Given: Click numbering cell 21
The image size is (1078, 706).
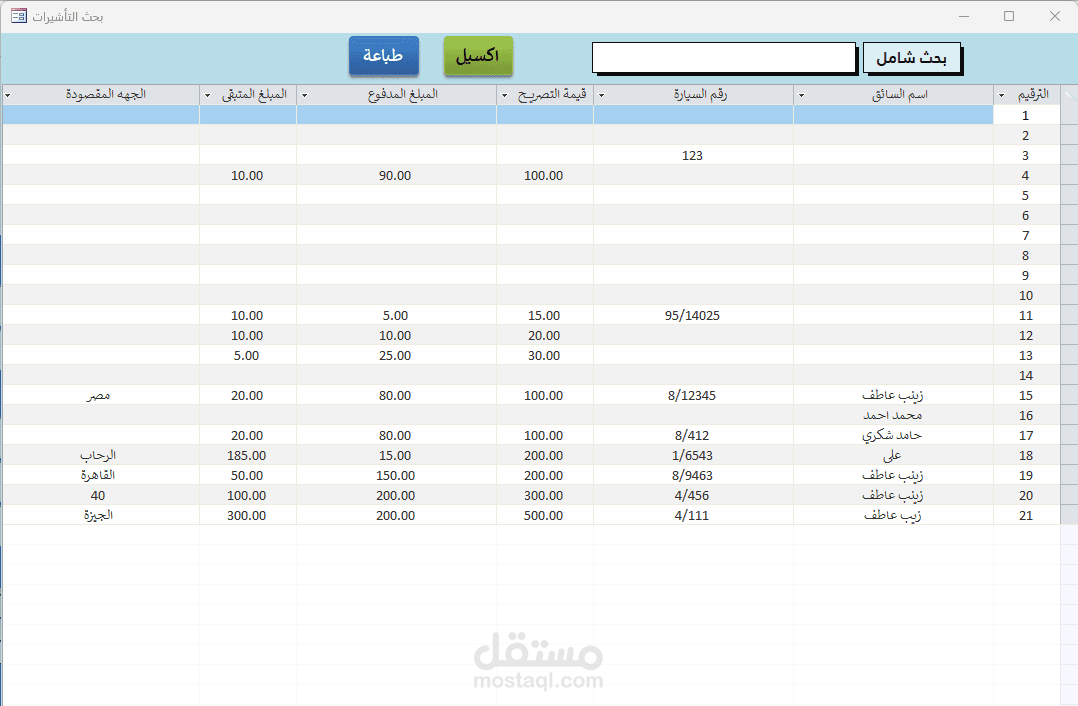Looking at the screenshot, I should click(1026, 515).
